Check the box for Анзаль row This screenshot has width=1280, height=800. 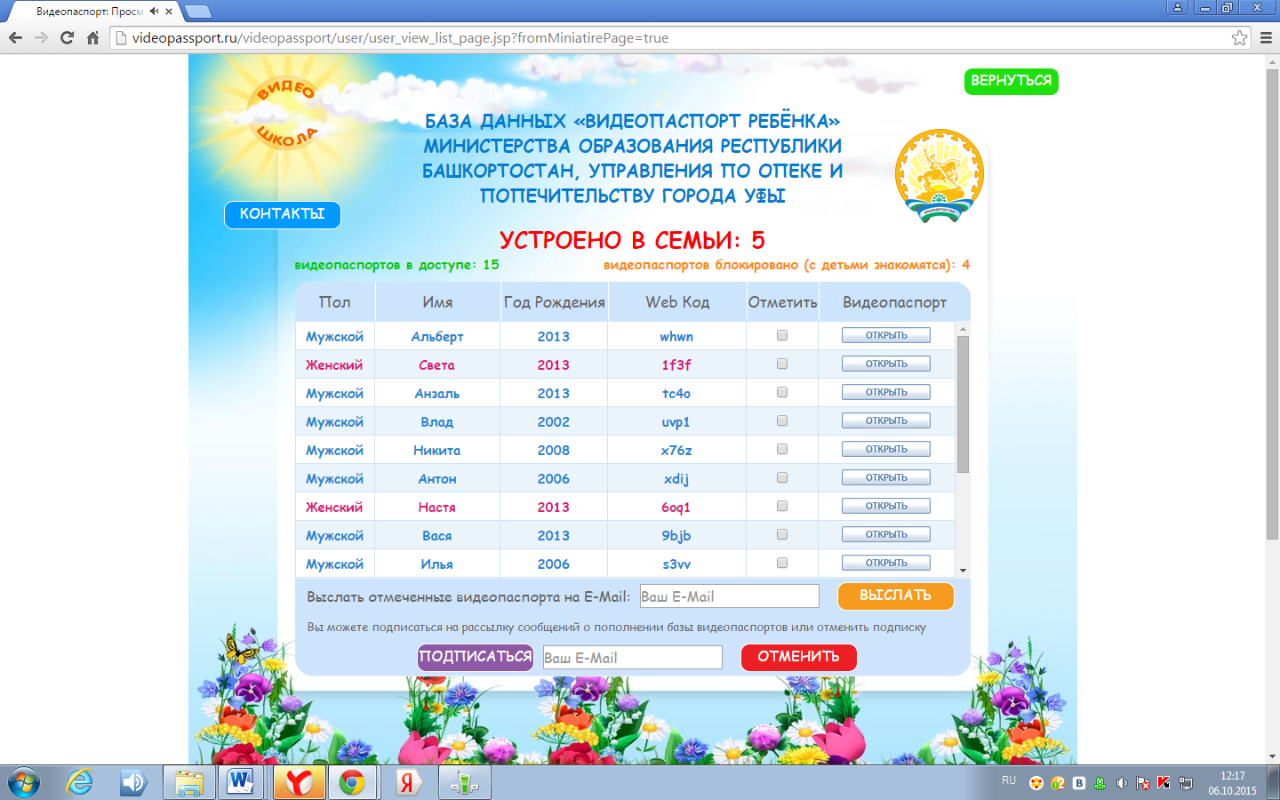pyautogui.click(x=782, y=392)
